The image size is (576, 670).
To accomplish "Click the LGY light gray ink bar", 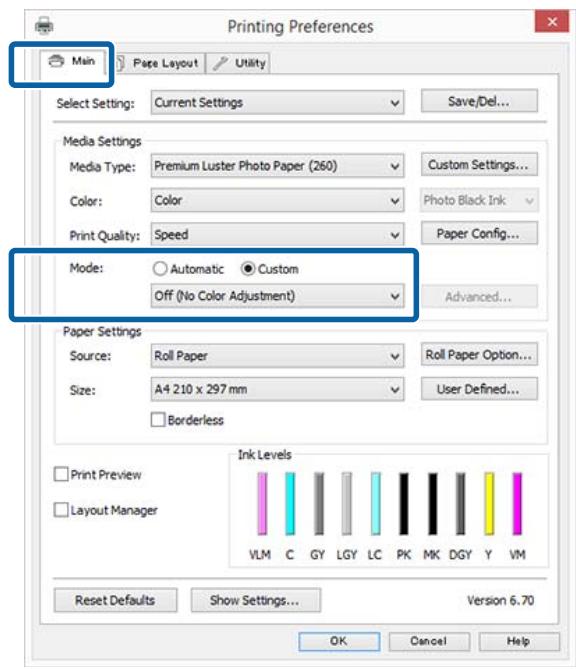I will (347, 503).
